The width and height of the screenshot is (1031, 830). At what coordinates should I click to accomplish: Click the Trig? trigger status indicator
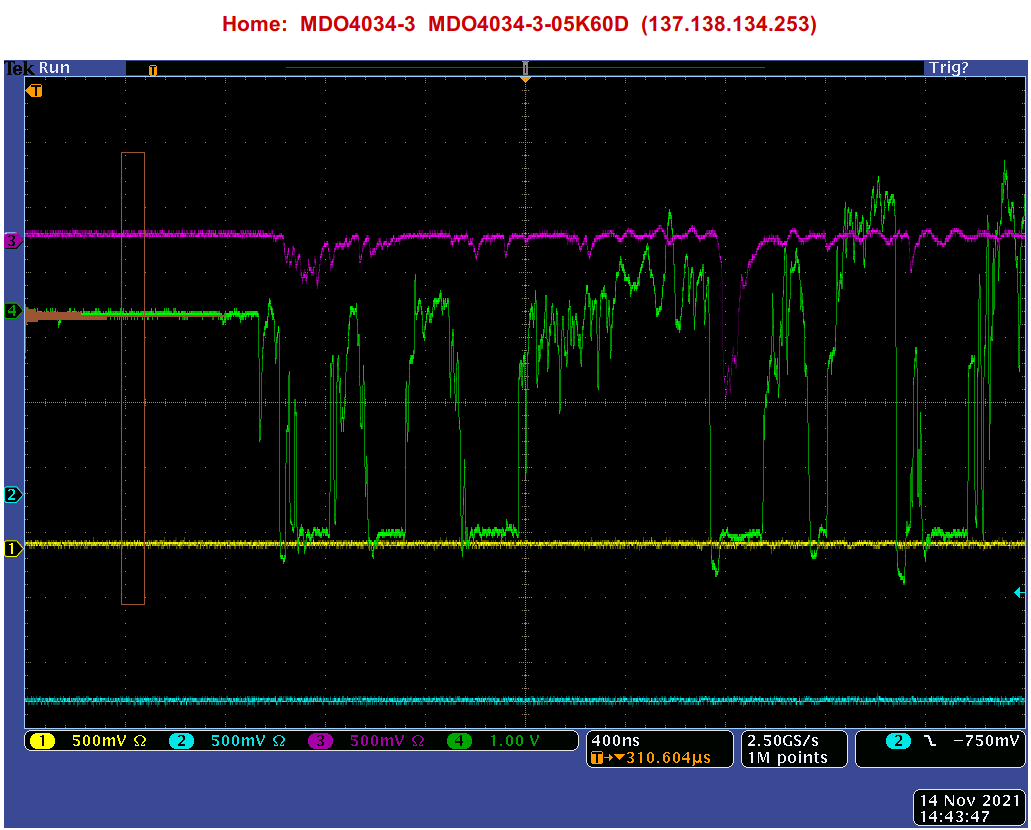click(x=948, y=68)
